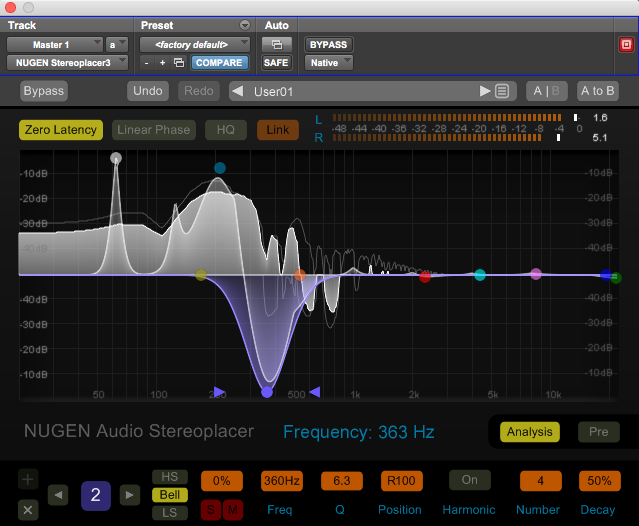
Task: Click the right bandwidth triangle handle
Action: [315, 392]
